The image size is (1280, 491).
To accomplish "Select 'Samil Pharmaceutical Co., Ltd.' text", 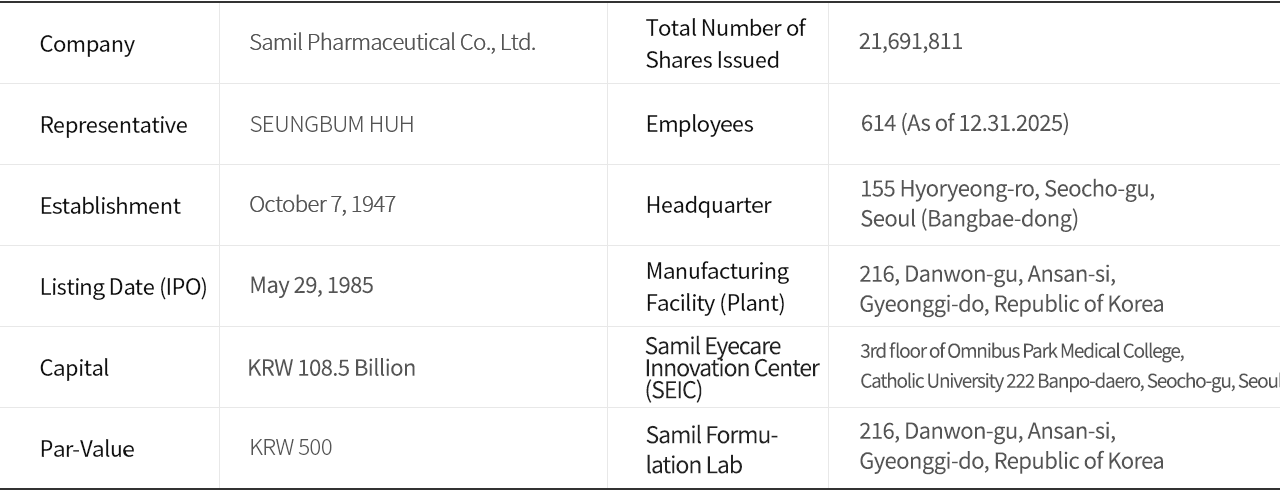I will (x=392, y=43).
